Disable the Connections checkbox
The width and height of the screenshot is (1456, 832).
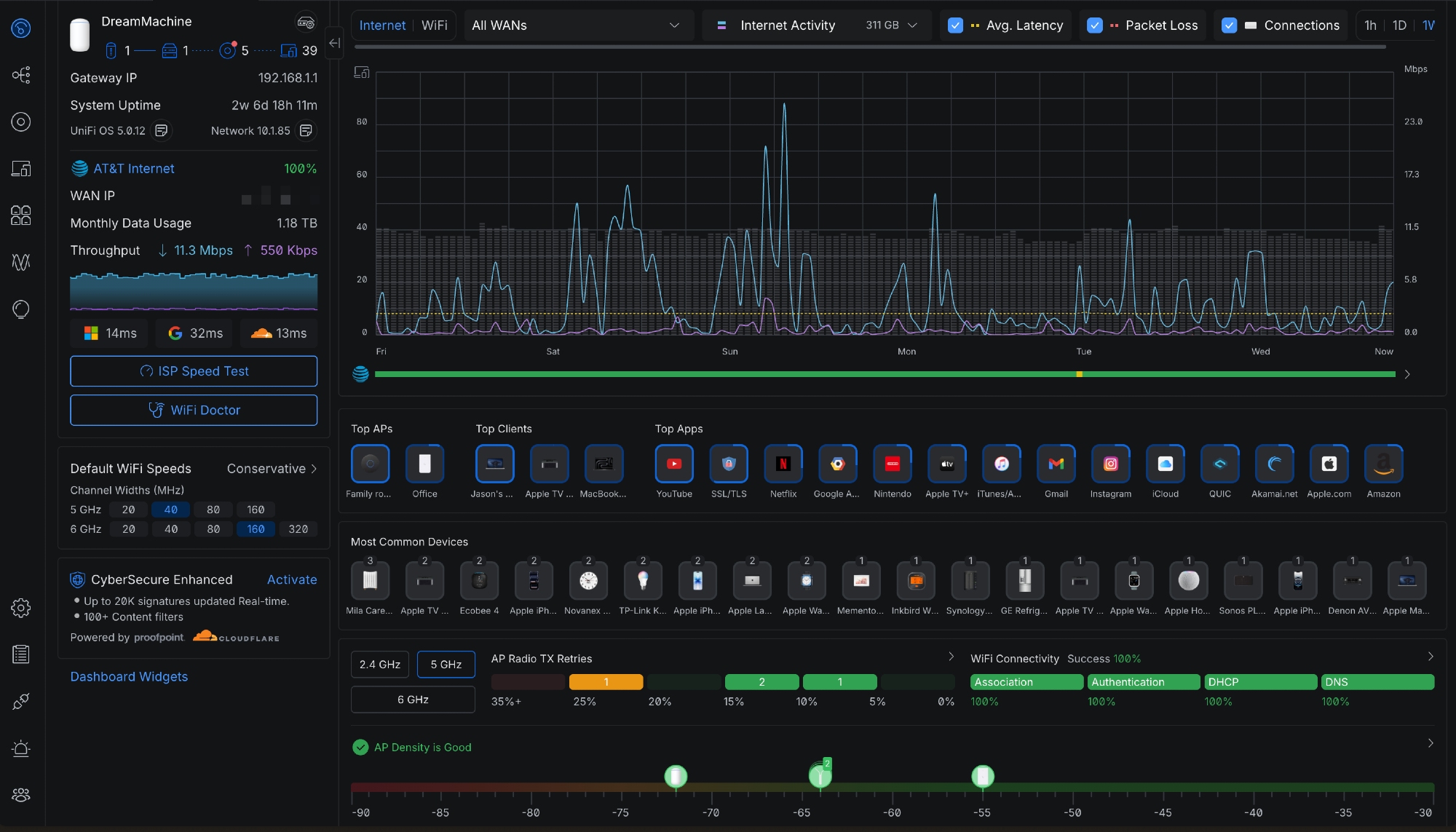(x=1229, y=25)
